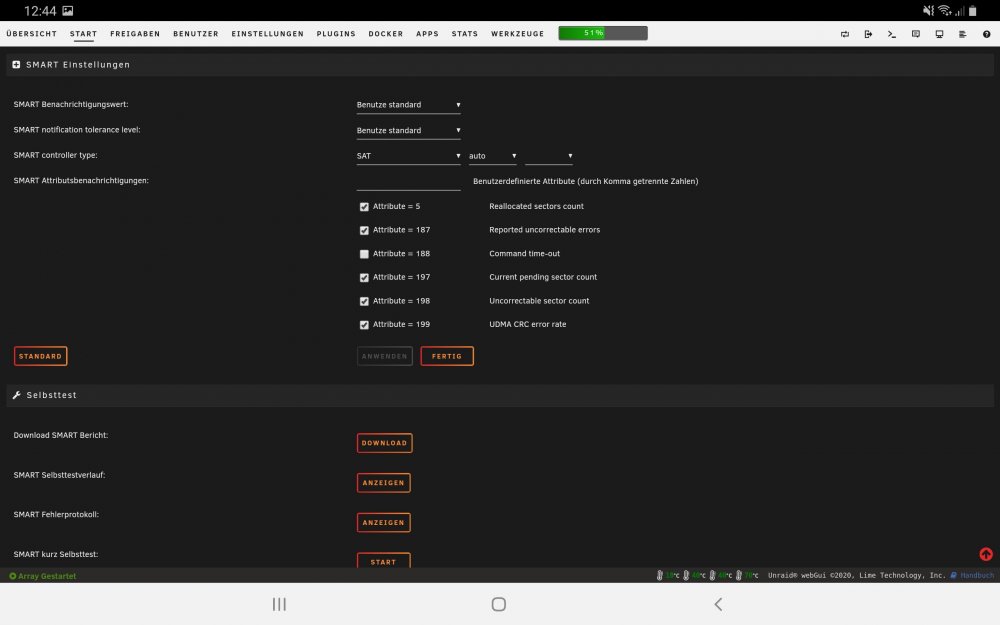Click the SMART Einstellungen section header
1000x625 pixels.
pos(500,64)
